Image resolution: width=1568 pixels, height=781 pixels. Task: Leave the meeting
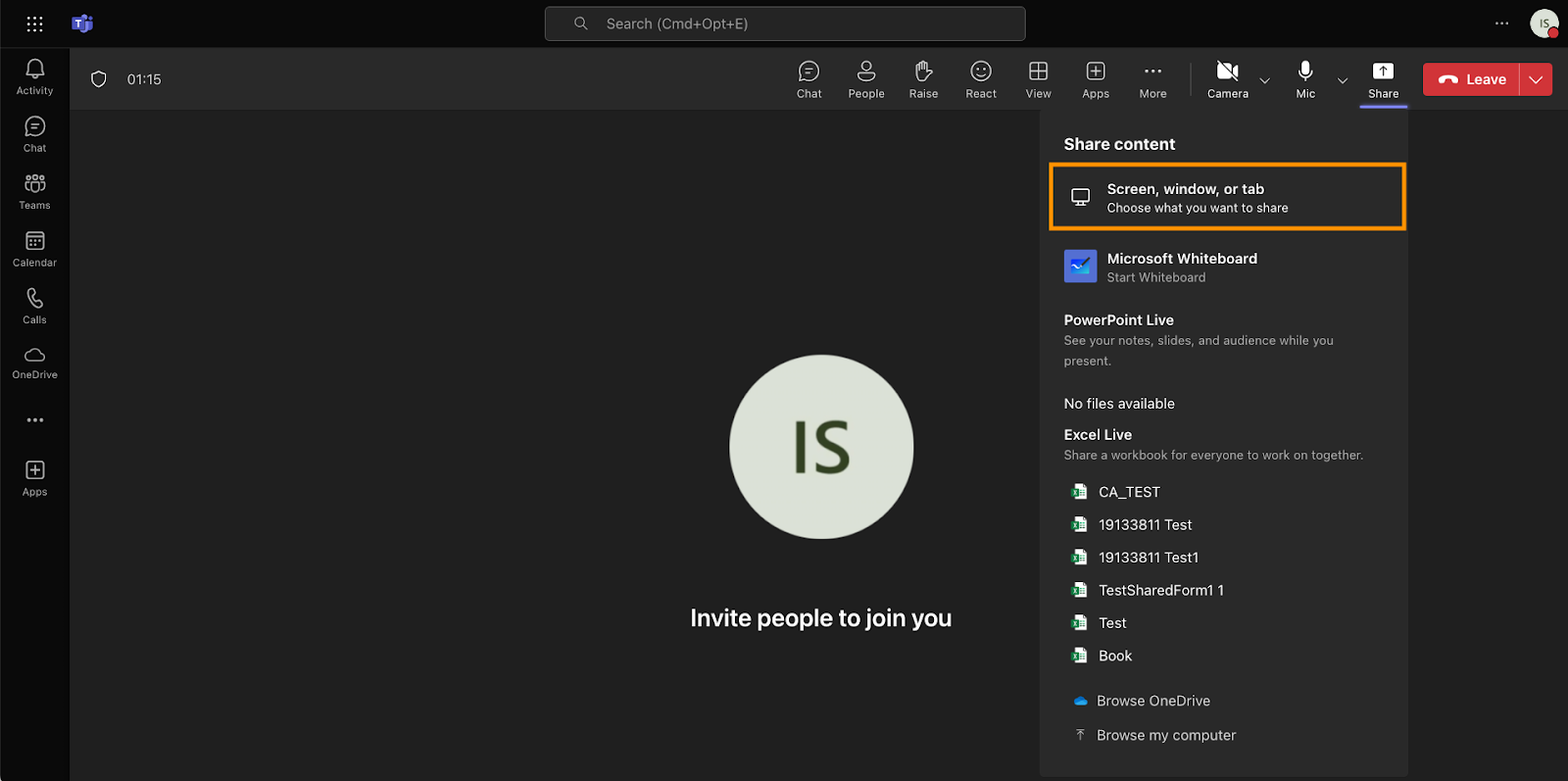1471,79
